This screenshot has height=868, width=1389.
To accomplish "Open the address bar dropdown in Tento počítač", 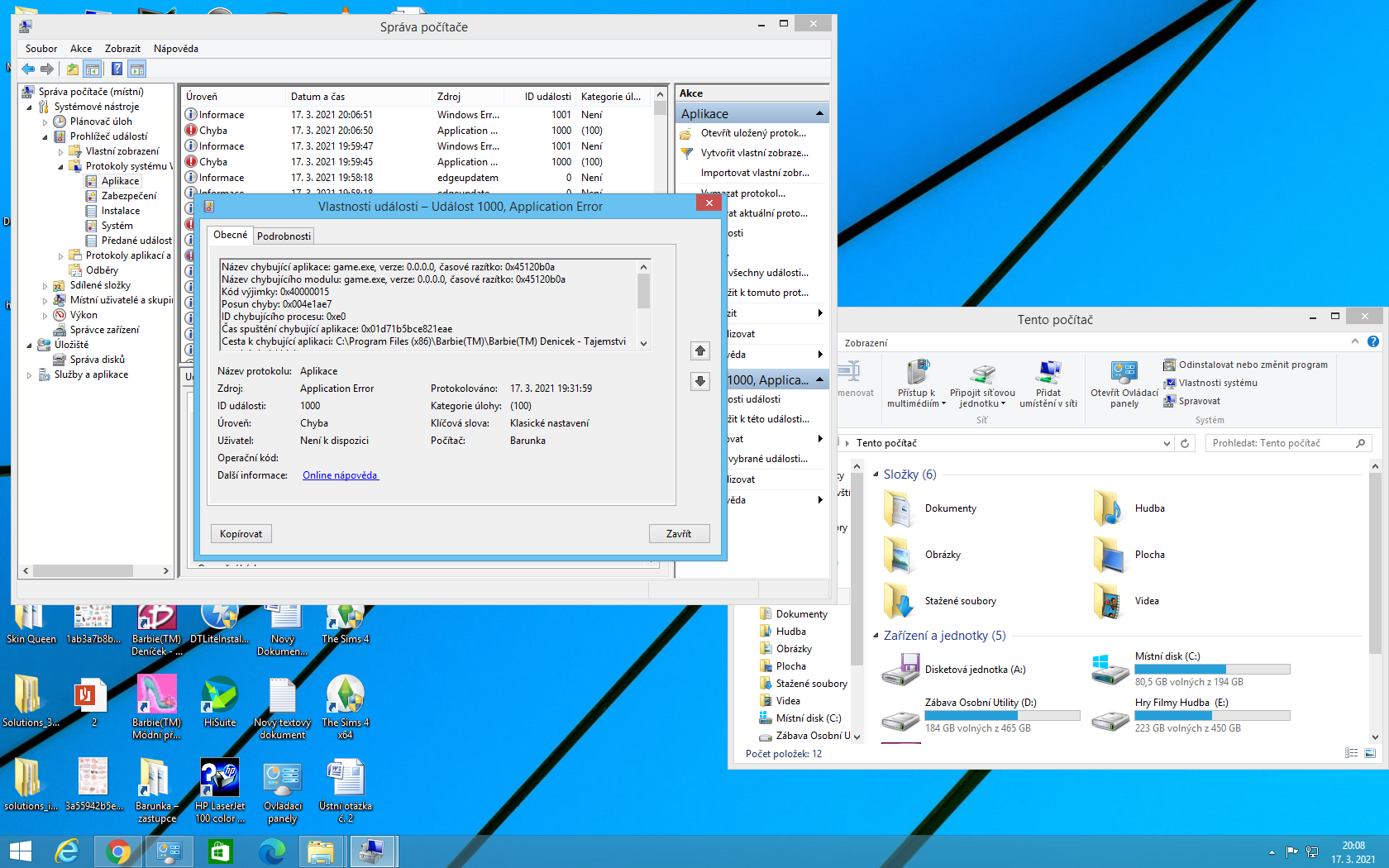I will [1167, 444].
